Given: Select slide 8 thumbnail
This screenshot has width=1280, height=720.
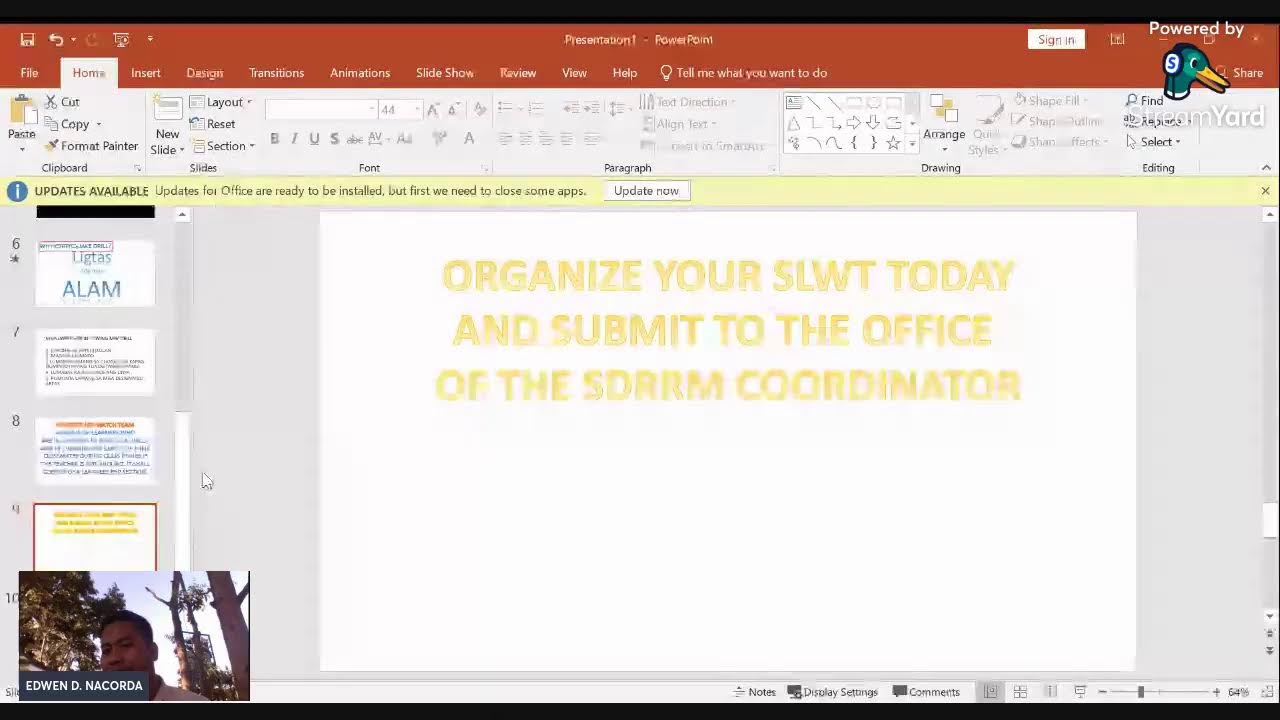Looking at the screenshot, I should point(95,450).
